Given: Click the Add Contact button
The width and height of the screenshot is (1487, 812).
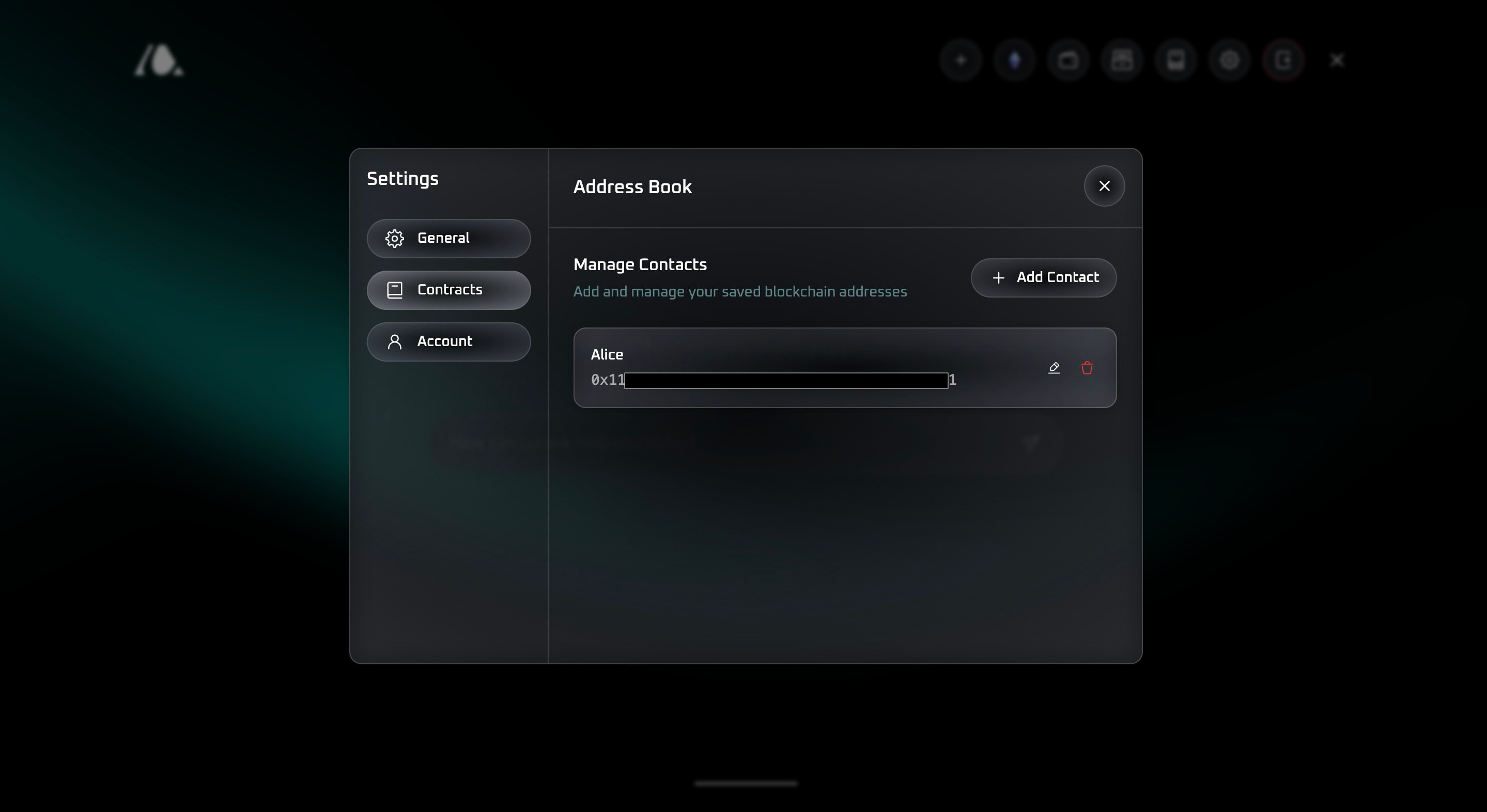Looking at the screenshot, I should [x=1043, y=277].
